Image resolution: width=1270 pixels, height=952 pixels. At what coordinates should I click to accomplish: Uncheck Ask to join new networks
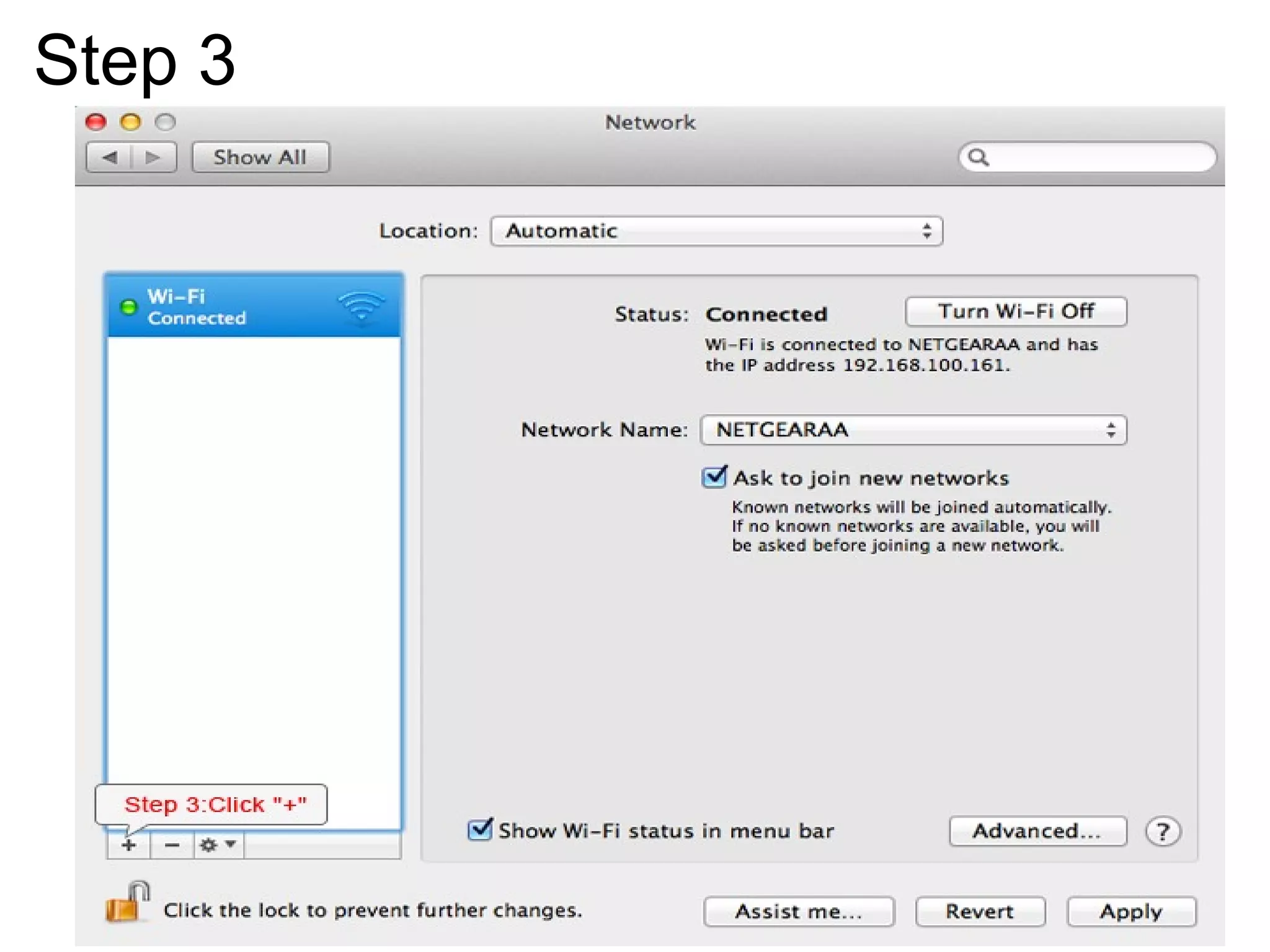point(714,477)
